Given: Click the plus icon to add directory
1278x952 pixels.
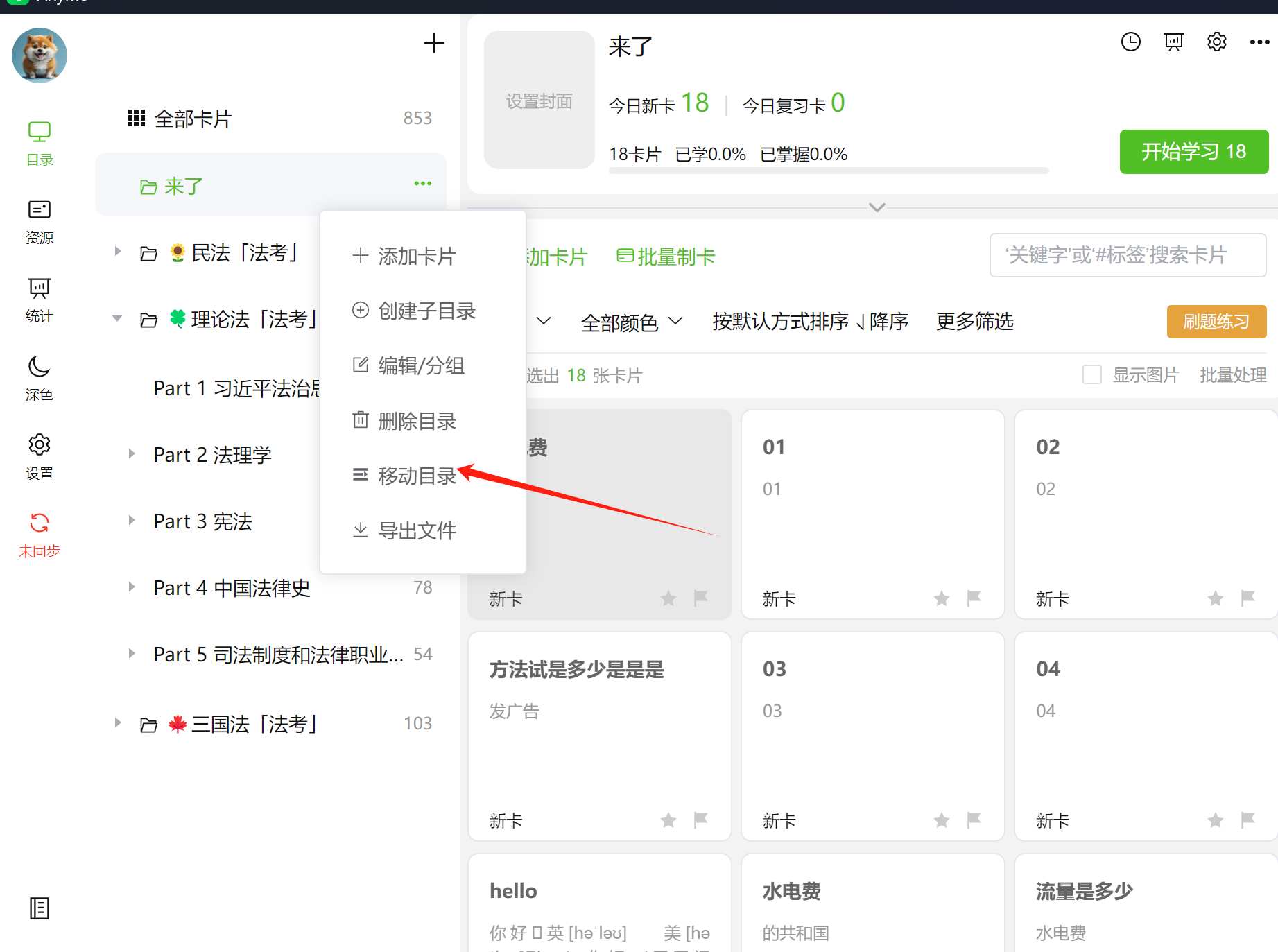Looking at the screenshot, I should tap(434, 43).
